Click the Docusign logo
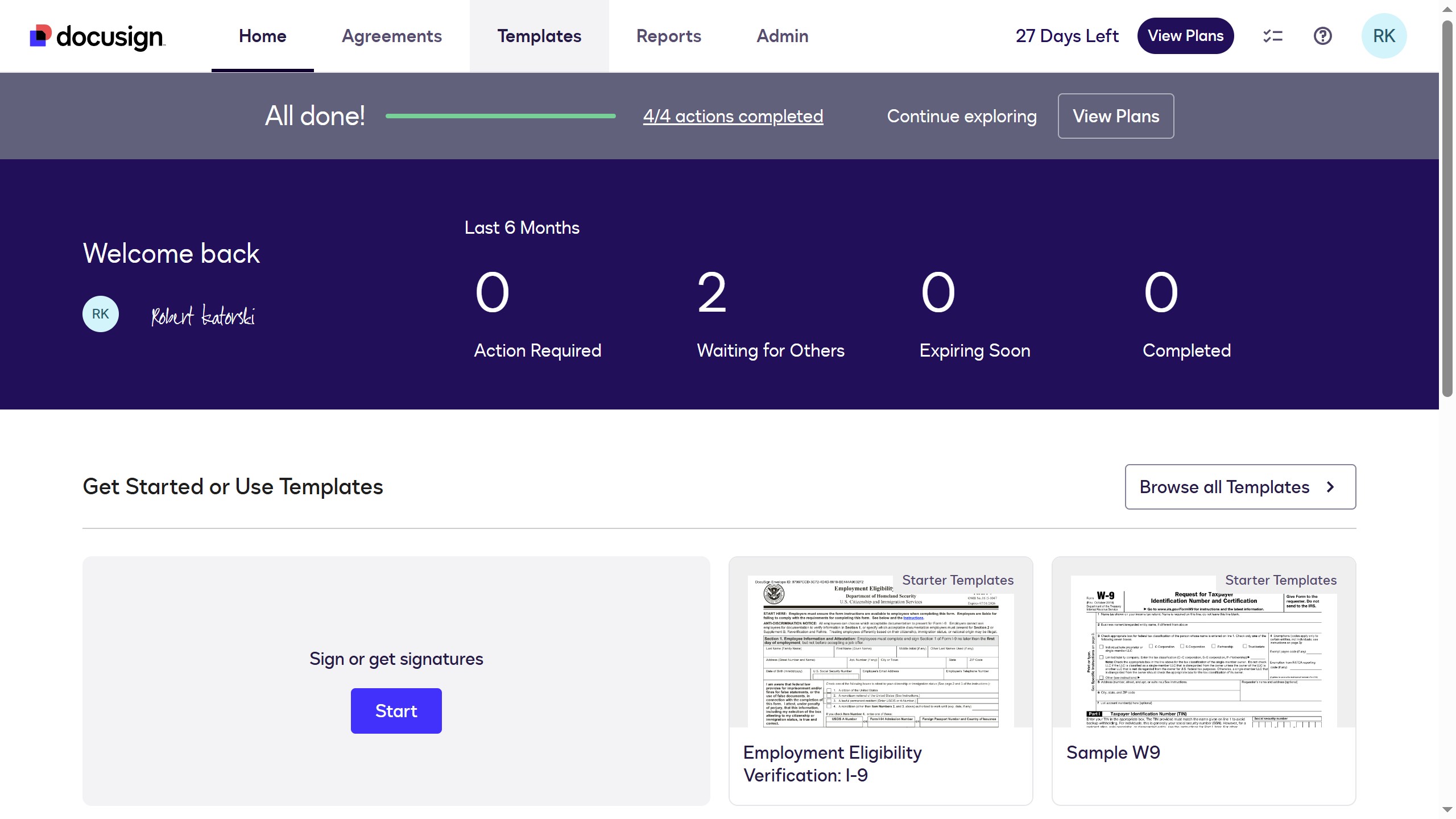1456x819 pixels. click(x=97, y=36)
